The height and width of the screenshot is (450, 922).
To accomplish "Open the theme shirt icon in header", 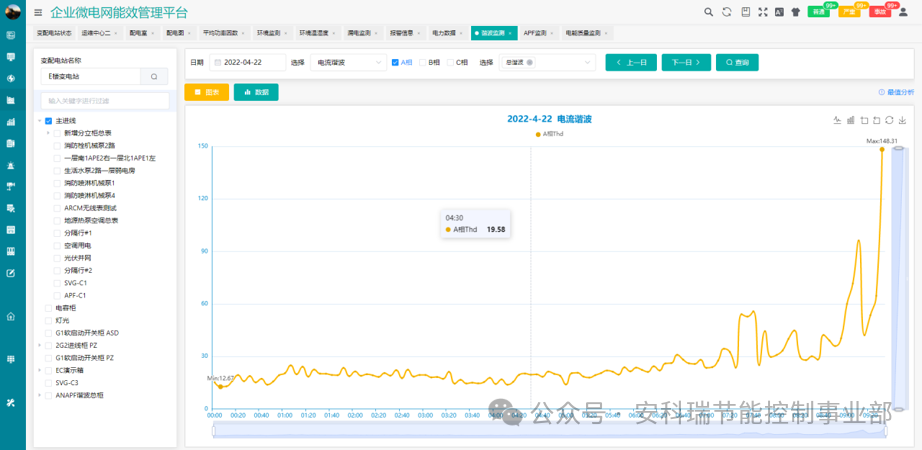I will (x=796, y=12).
